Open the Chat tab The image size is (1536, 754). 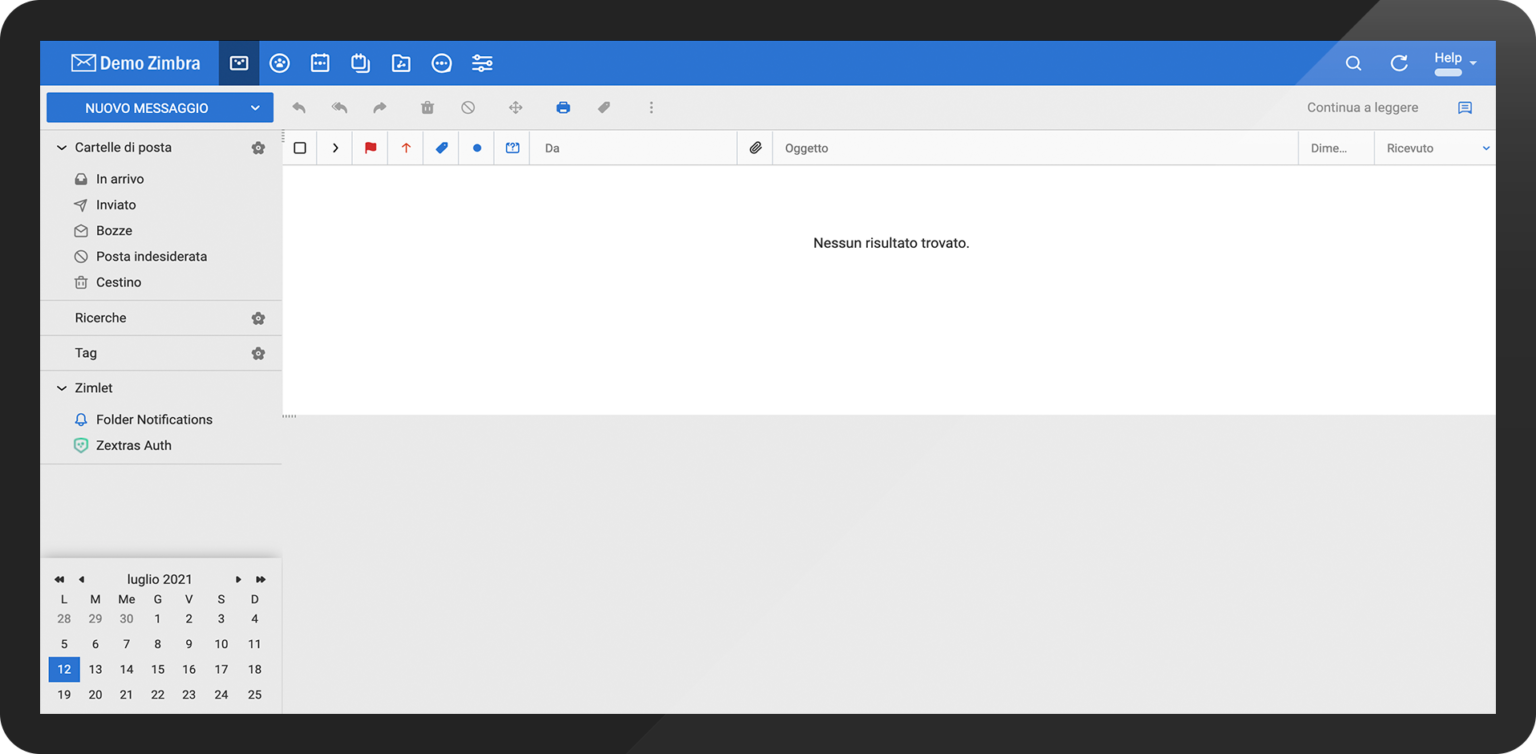click(441, 63)
